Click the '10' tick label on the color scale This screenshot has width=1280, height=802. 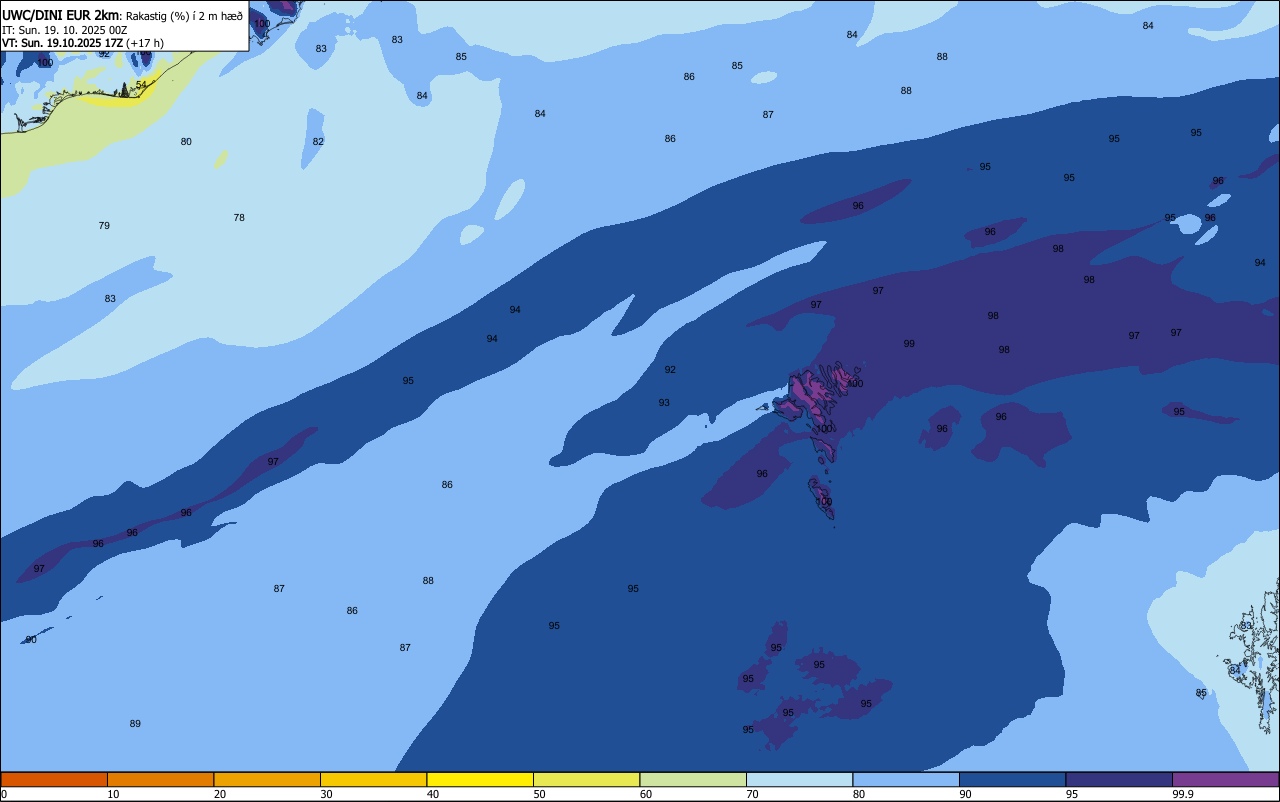pyautogui.click(x=113, y=794)
